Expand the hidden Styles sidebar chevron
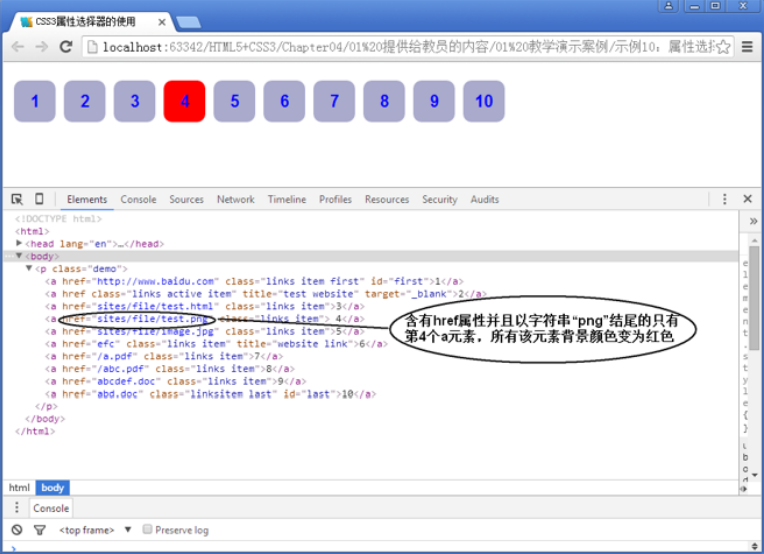The image size is (764, 554). pos(753,221)
